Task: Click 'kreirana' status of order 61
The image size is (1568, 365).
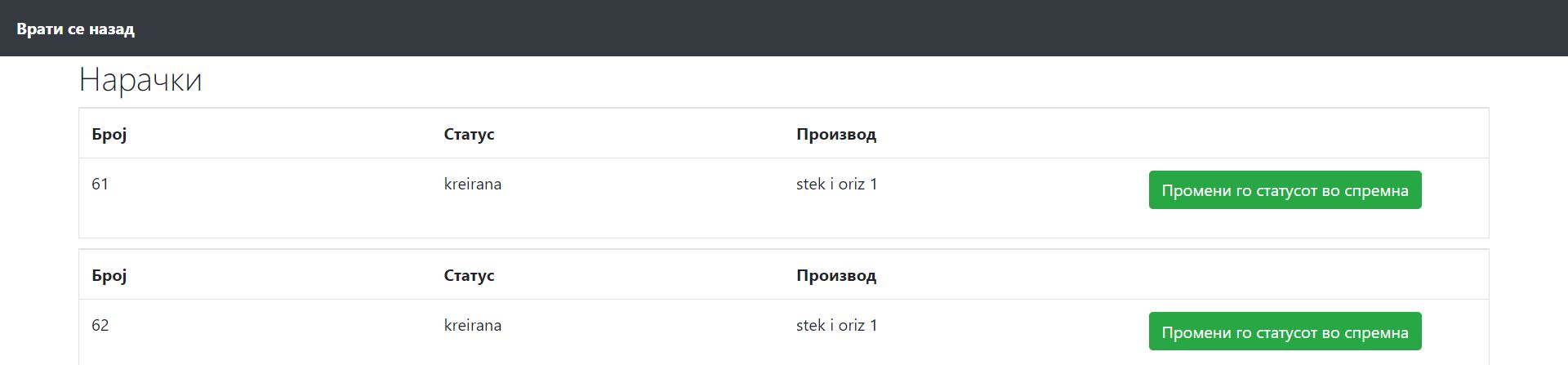Action: 472,185
